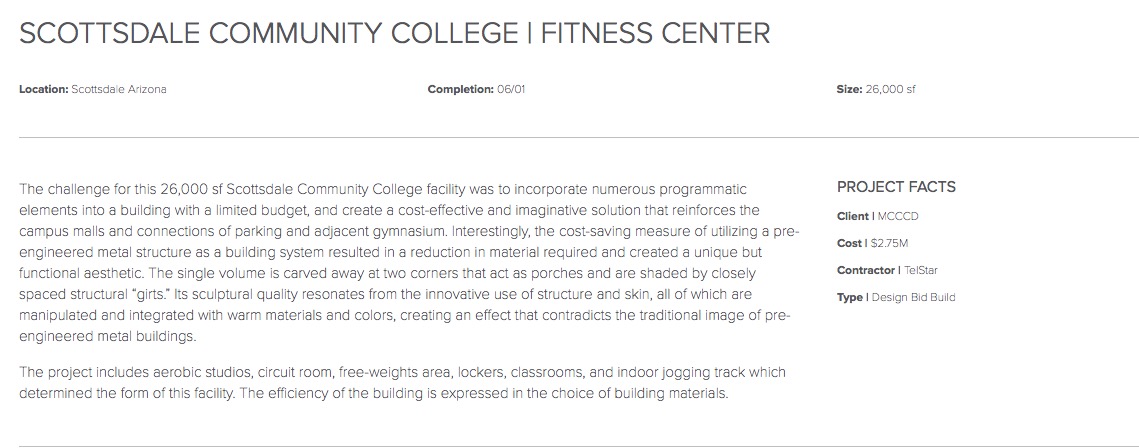This screenshot has height=448, width=1139.
Task: Select the Design Bid Build type value
Action: [913, 297]
